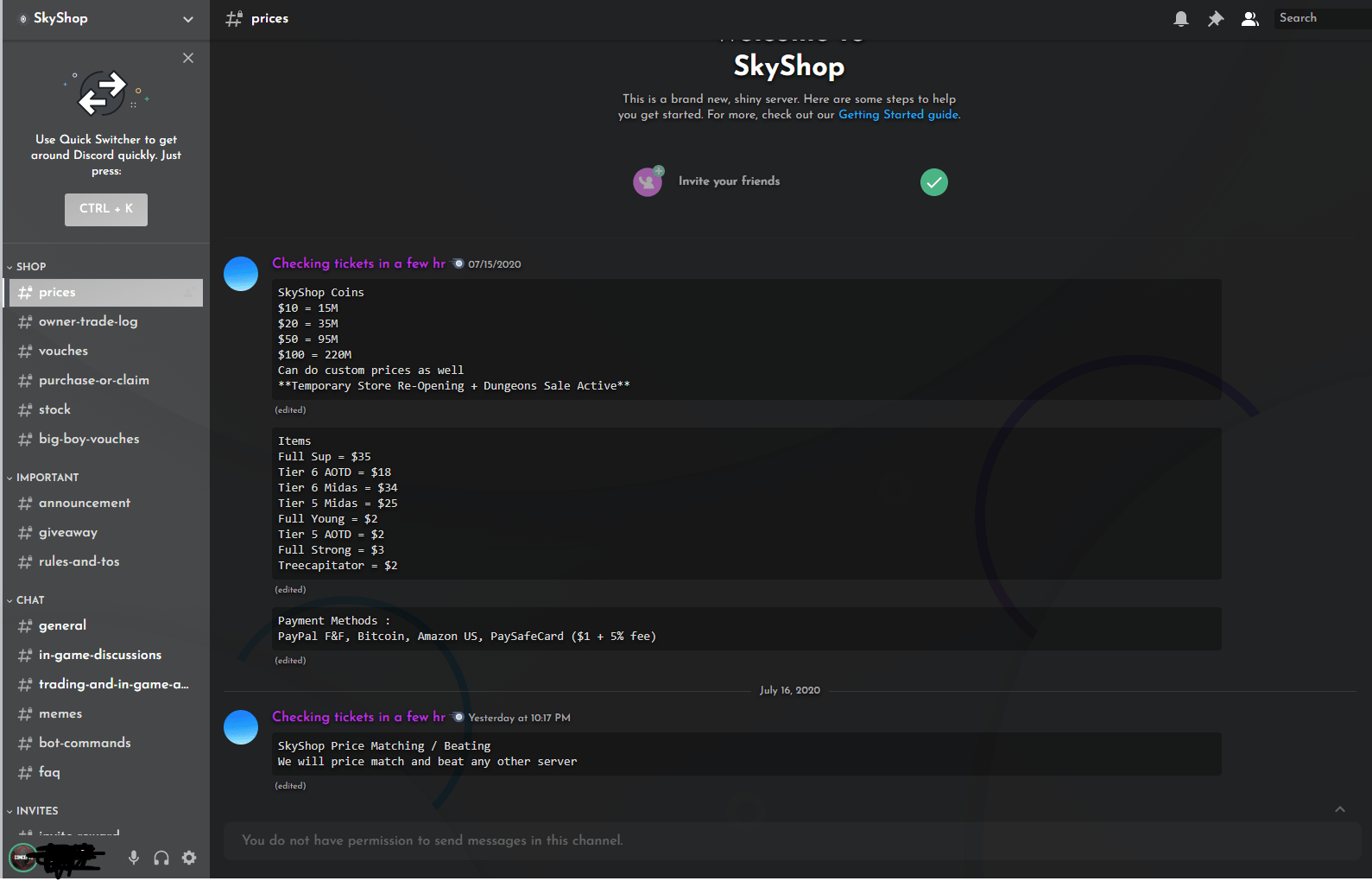This screenshot has height=881, width=1372.
Task: Click the Search field
Action: [1323, 18]
